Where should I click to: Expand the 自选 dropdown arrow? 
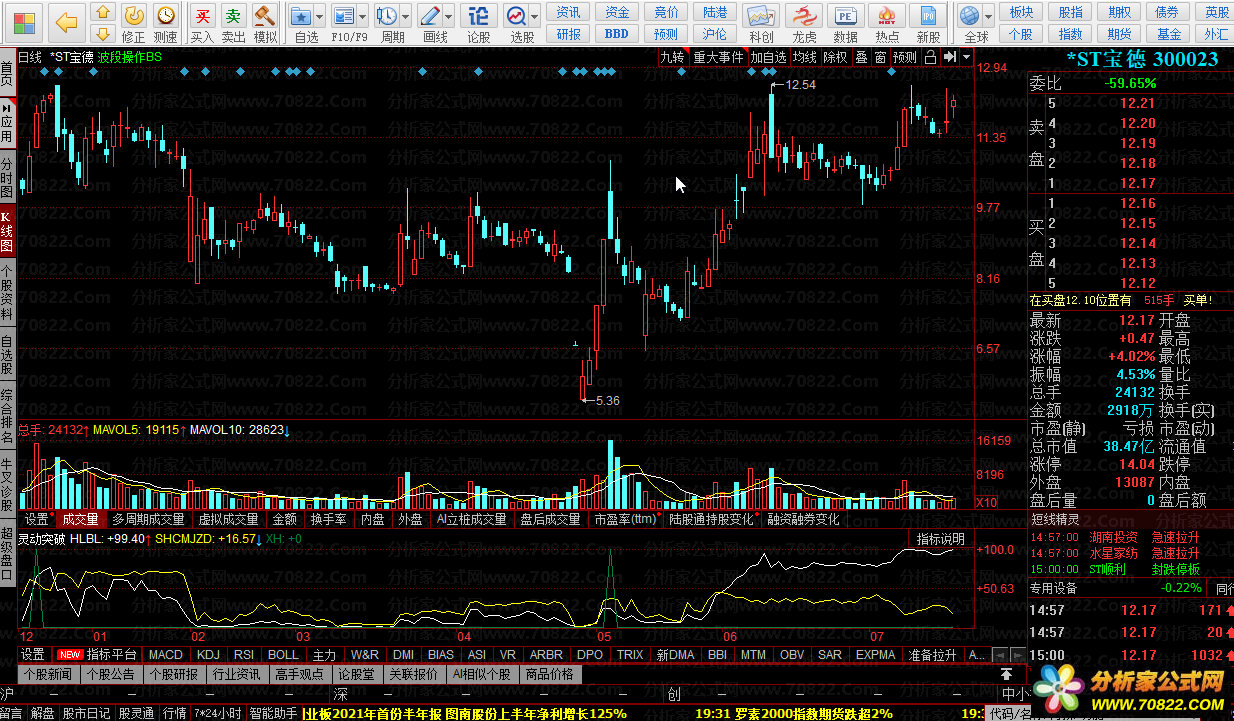(319, 17)
